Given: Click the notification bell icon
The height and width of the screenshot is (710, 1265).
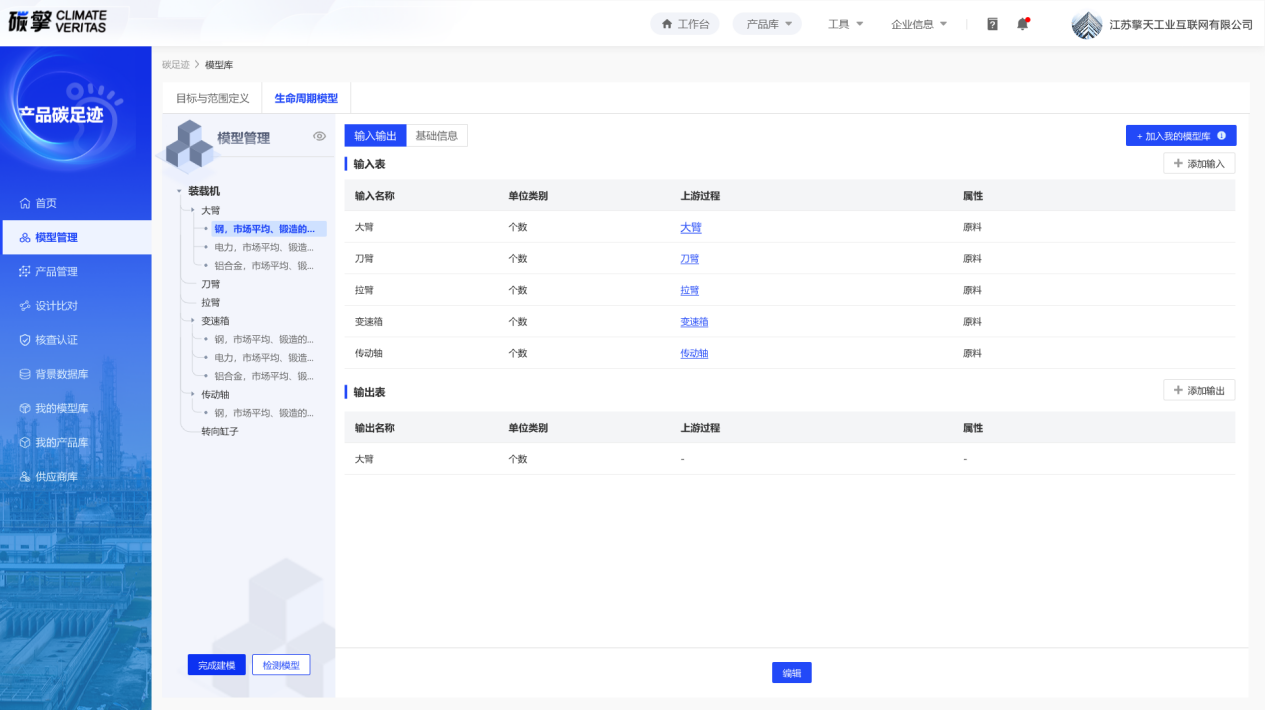Looking at the screenshot, I should tap(1022, 24).
